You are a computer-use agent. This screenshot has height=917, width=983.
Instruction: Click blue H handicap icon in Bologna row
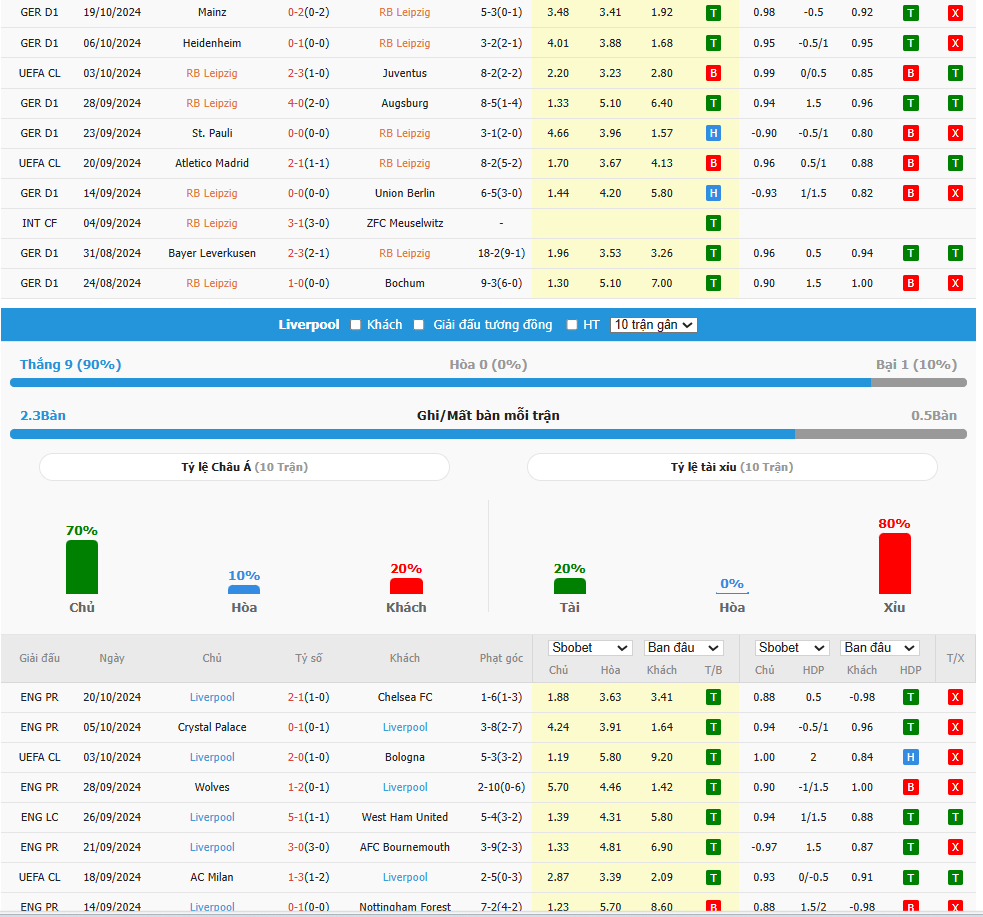pyautogui.click(x=910, y=757)
